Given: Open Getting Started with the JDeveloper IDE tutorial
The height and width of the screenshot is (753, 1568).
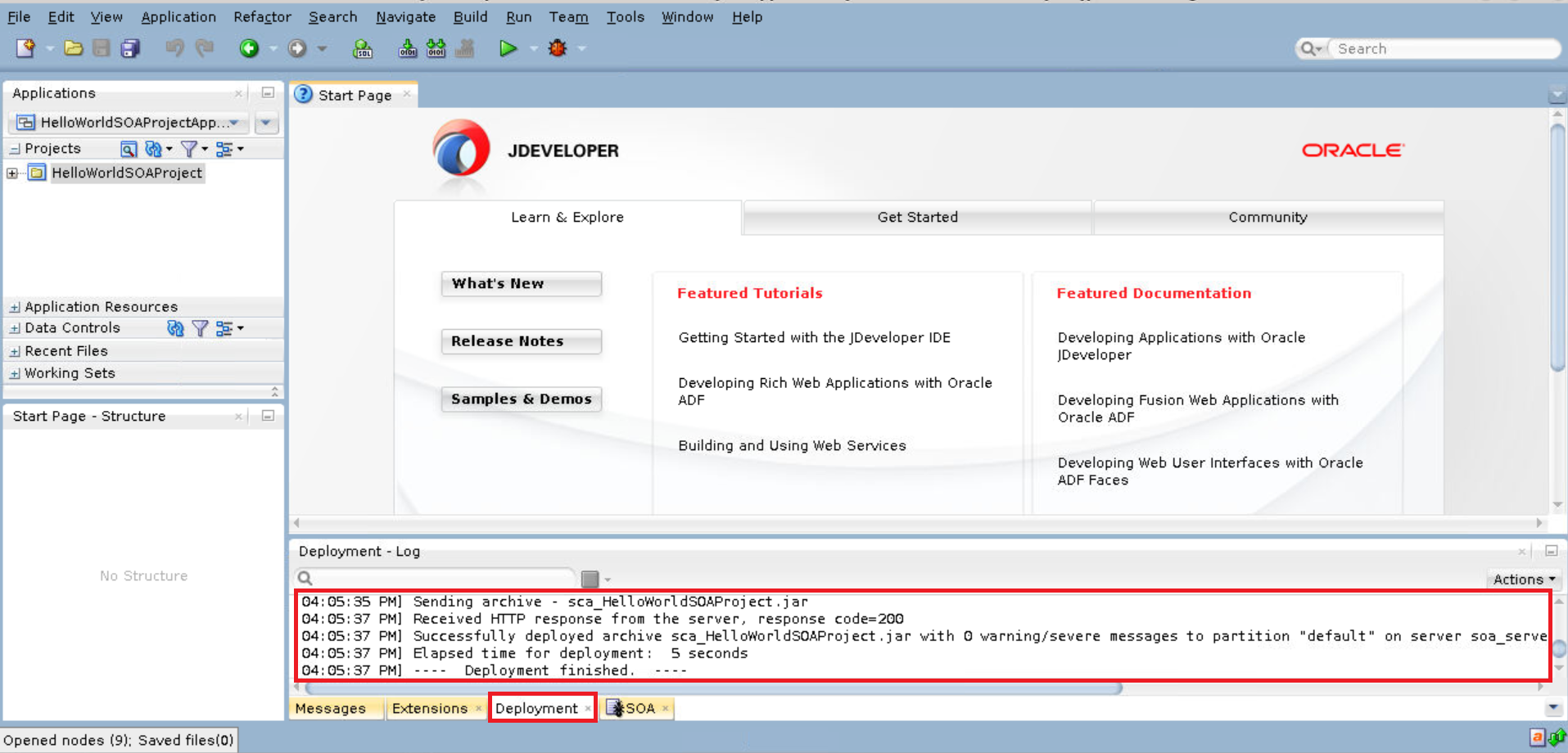Looking at the screenshot, I should (x=814, y=337).
